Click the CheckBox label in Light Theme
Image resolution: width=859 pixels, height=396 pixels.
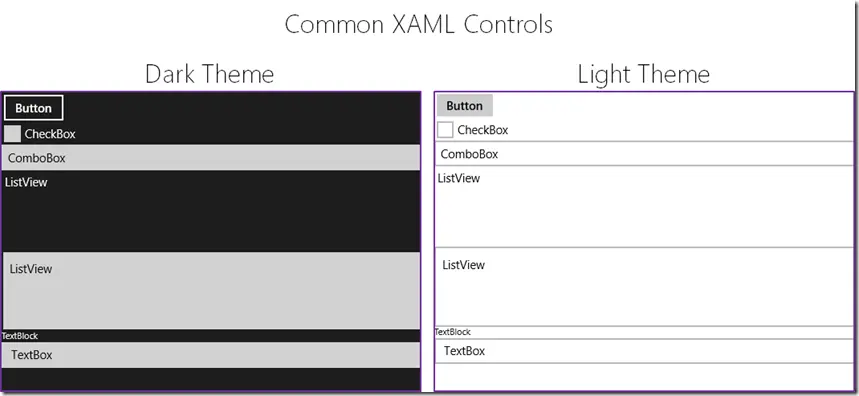click(483, 130)
